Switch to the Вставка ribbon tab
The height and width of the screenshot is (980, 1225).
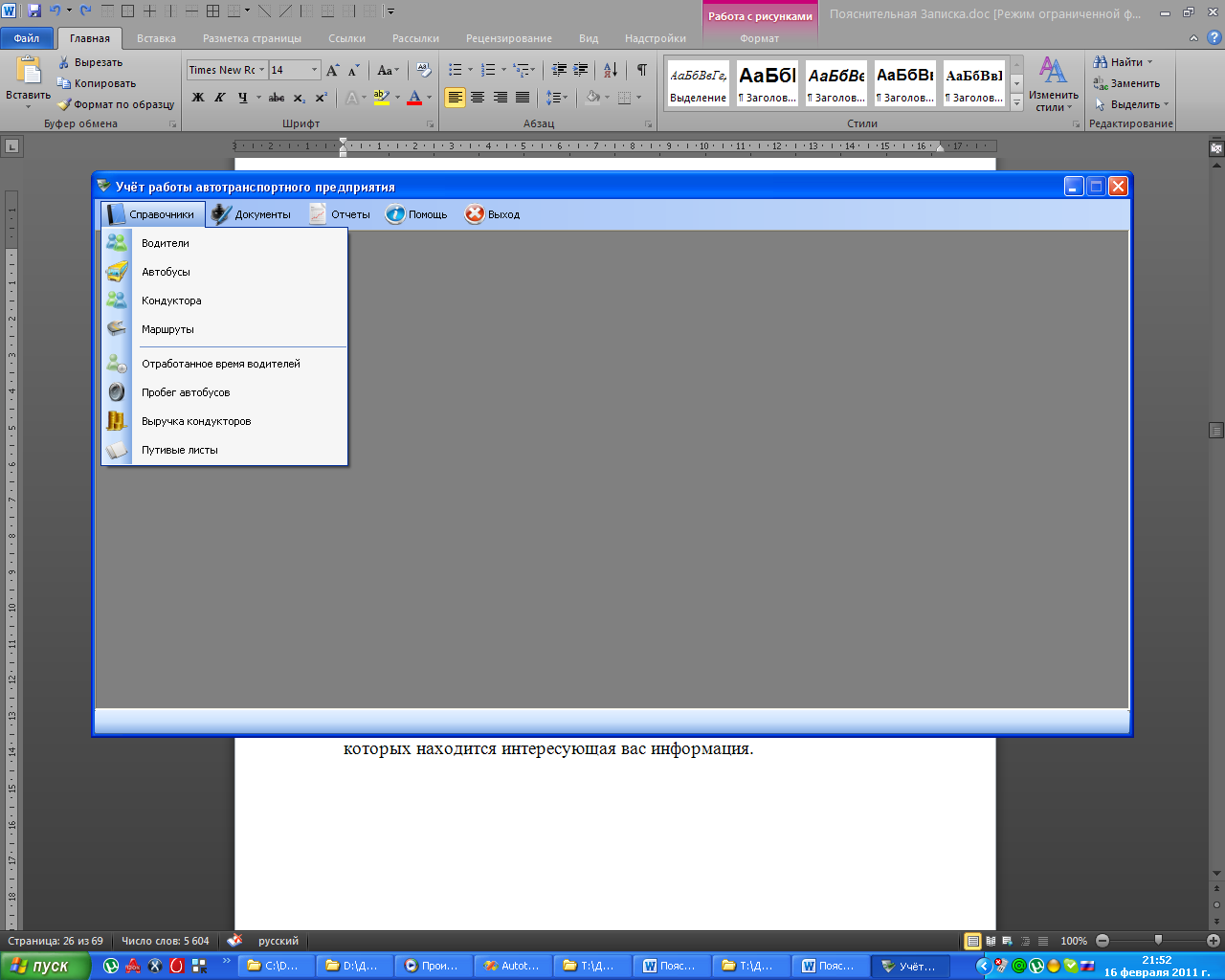click(156, 38)
